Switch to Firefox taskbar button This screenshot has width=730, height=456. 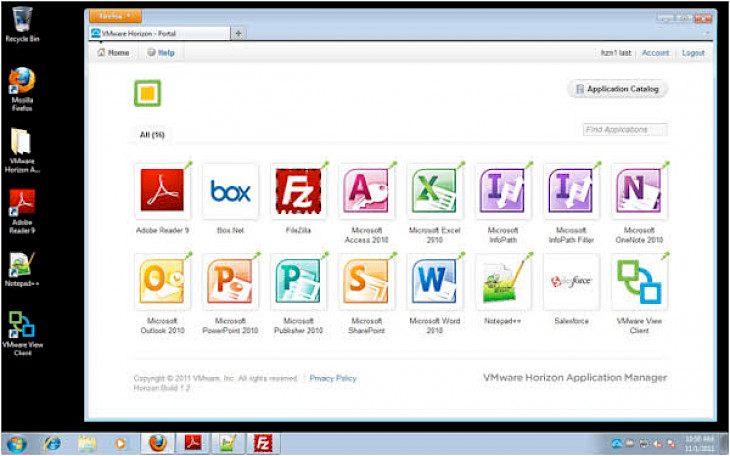158,443
